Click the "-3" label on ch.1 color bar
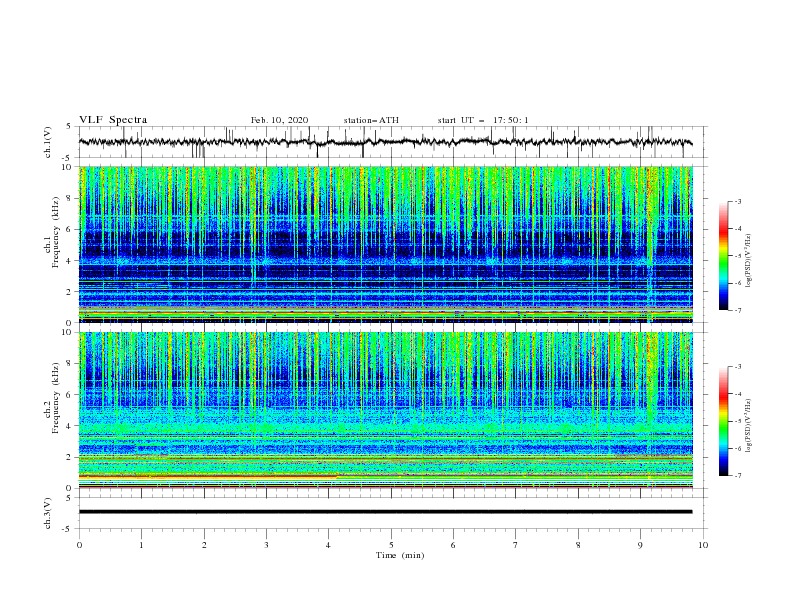Screen dimensions: 792x612 [738, 201]
